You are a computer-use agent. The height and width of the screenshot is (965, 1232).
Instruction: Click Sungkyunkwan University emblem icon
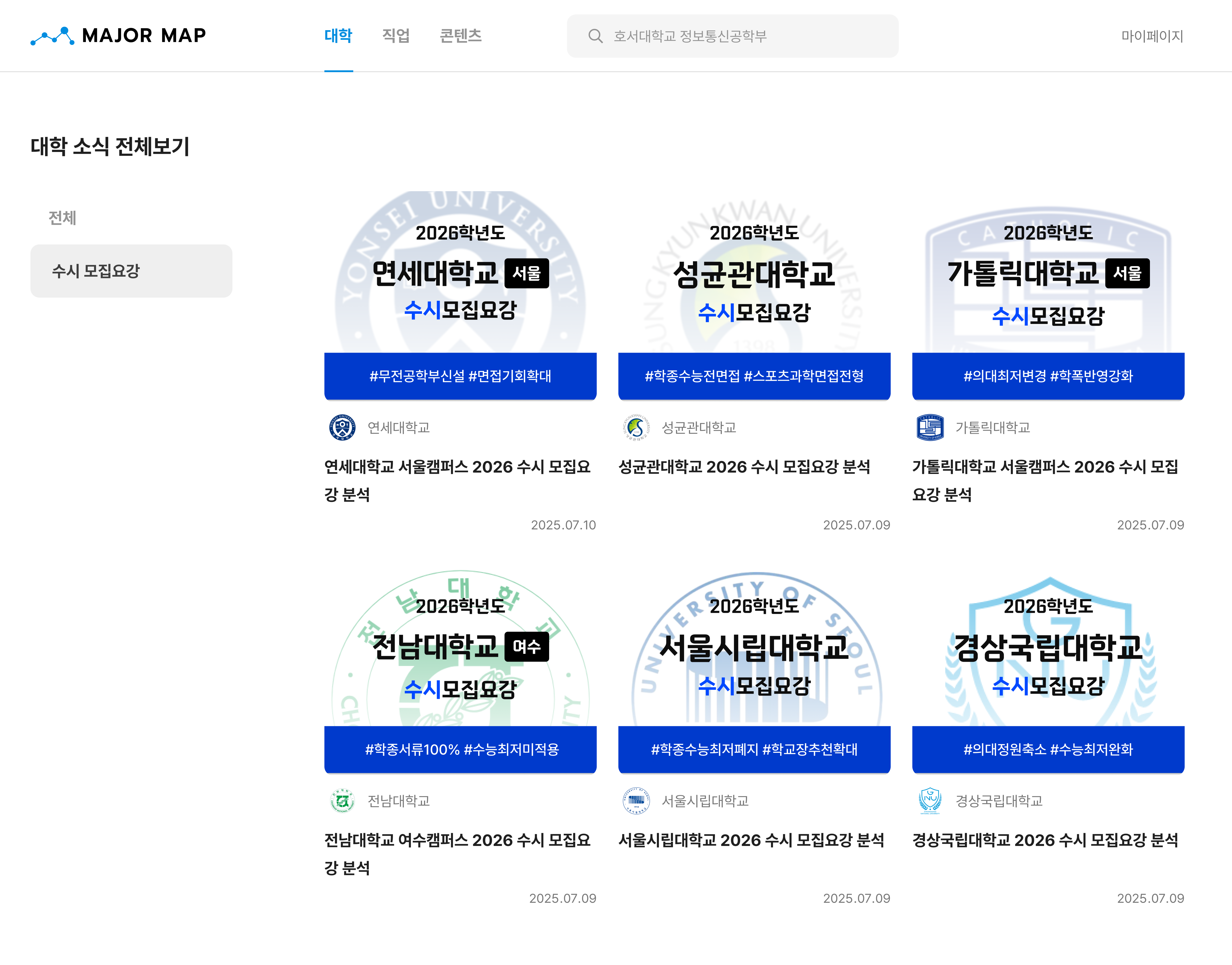(x=636, y=428)
